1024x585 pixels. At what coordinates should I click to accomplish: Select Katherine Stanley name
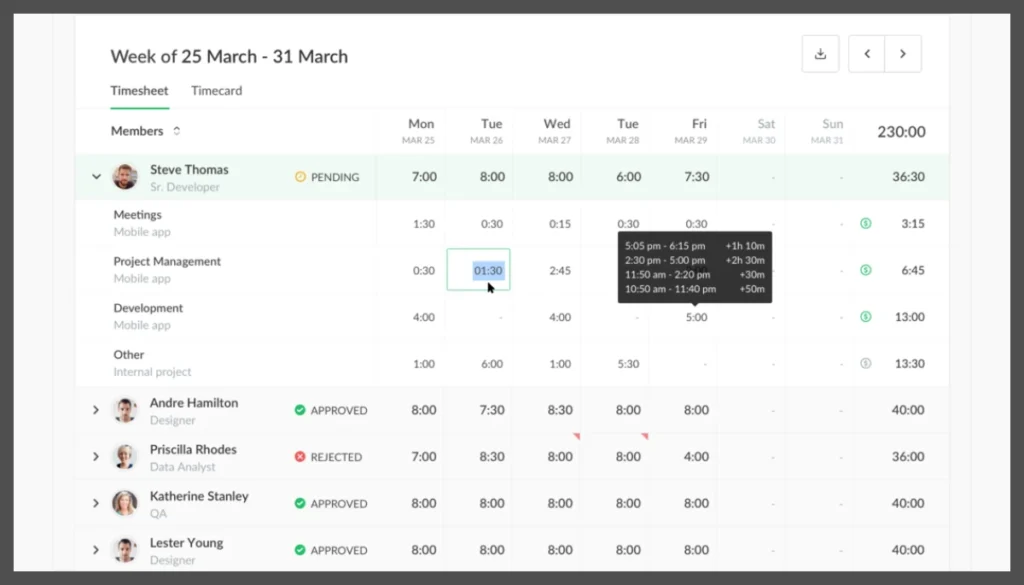pyautogui.click(x=199, y=496)
